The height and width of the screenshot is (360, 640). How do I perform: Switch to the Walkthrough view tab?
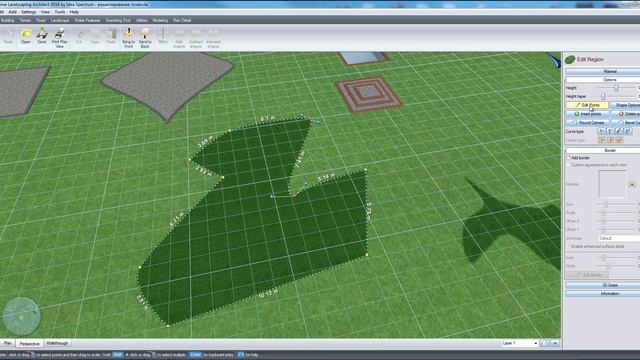click(57, 343)
